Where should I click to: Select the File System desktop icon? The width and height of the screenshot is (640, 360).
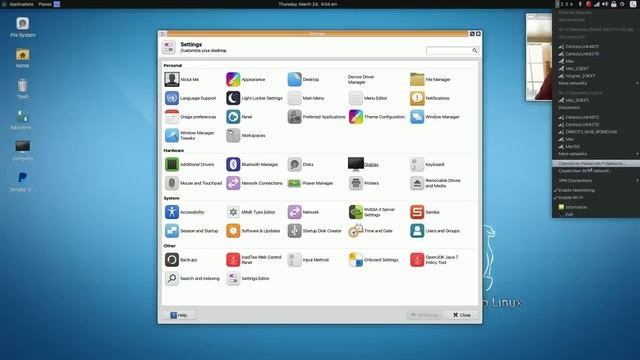click(22, 27)
